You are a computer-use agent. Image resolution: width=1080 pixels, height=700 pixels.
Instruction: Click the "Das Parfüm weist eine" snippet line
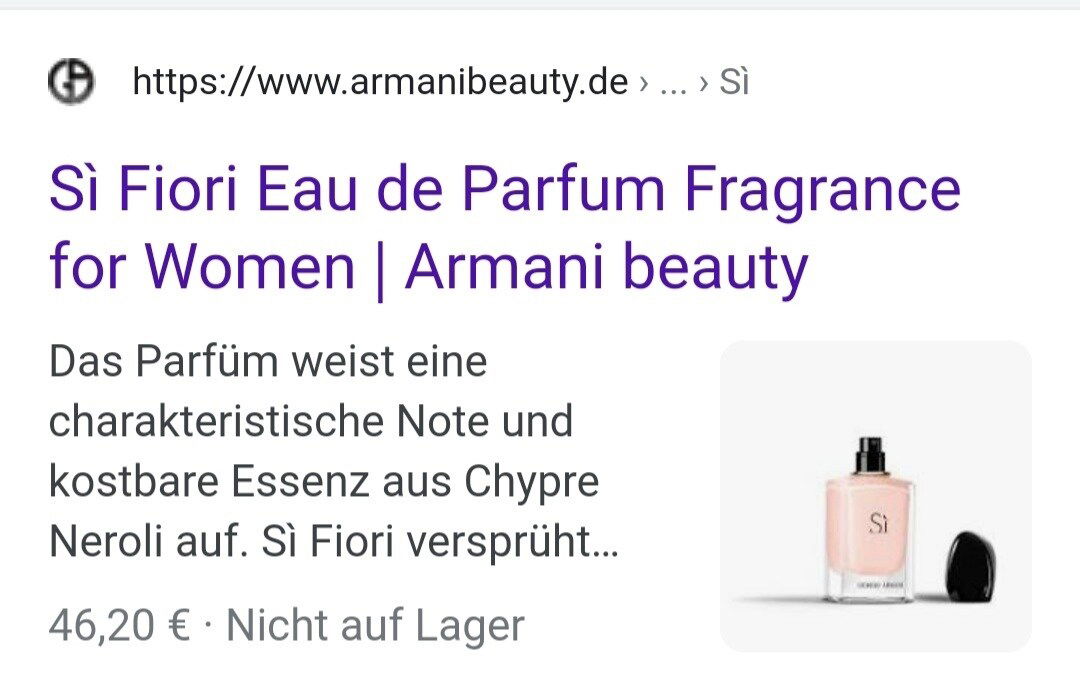(x=268, y=361)
